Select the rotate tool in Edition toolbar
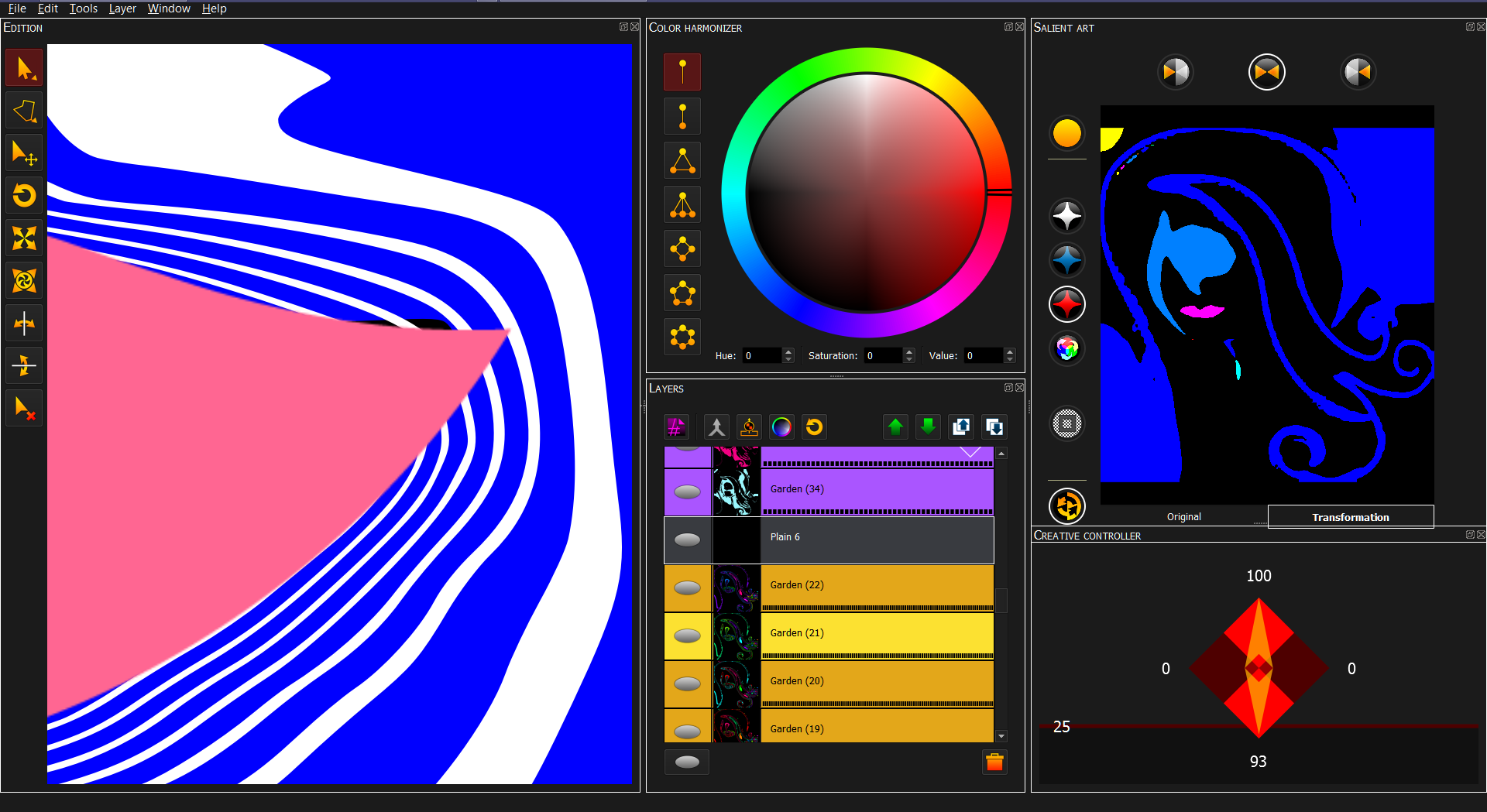The height and width of the screenshot is (812, 1487). coord(24,195)
